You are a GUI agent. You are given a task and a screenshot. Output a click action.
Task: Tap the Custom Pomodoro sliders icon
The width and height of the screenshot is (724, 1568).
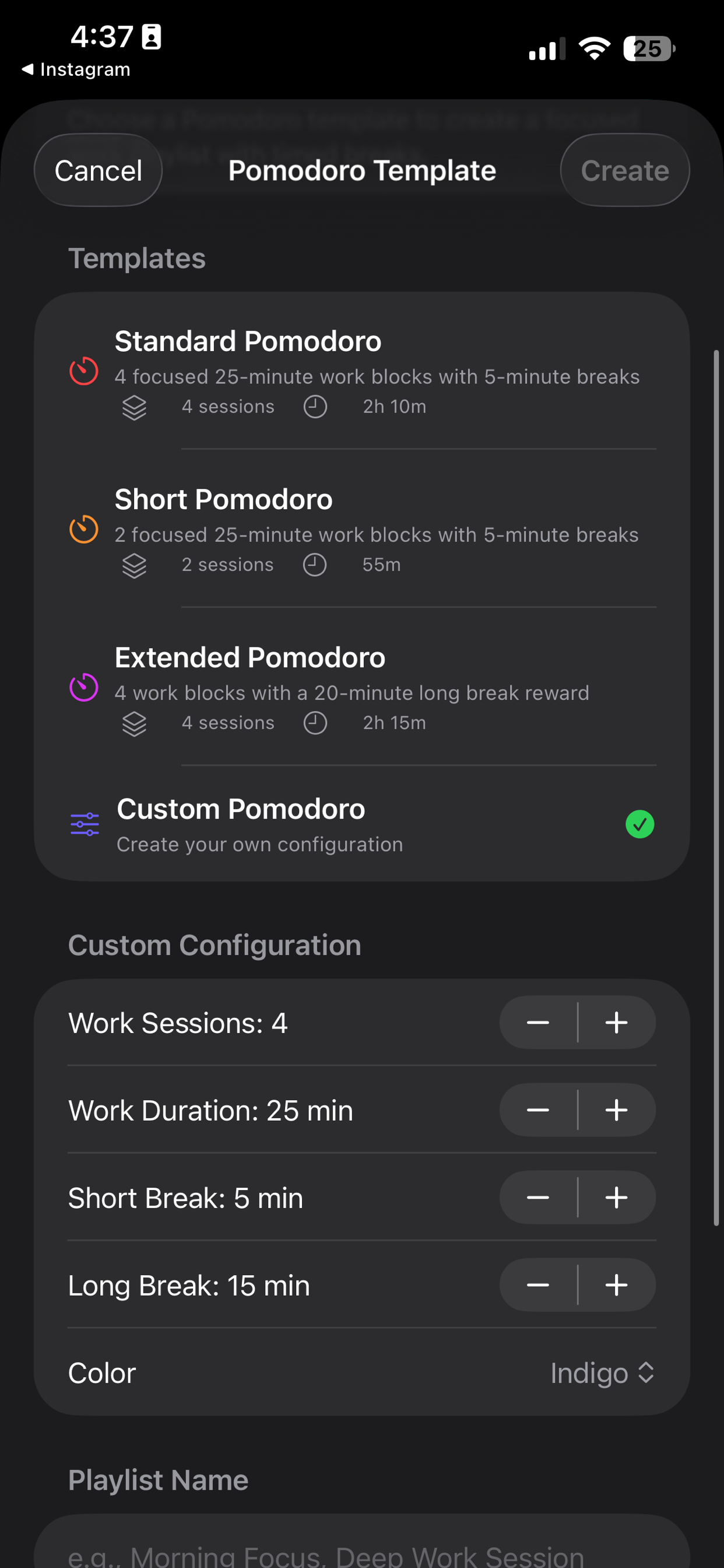pos(85,824)
